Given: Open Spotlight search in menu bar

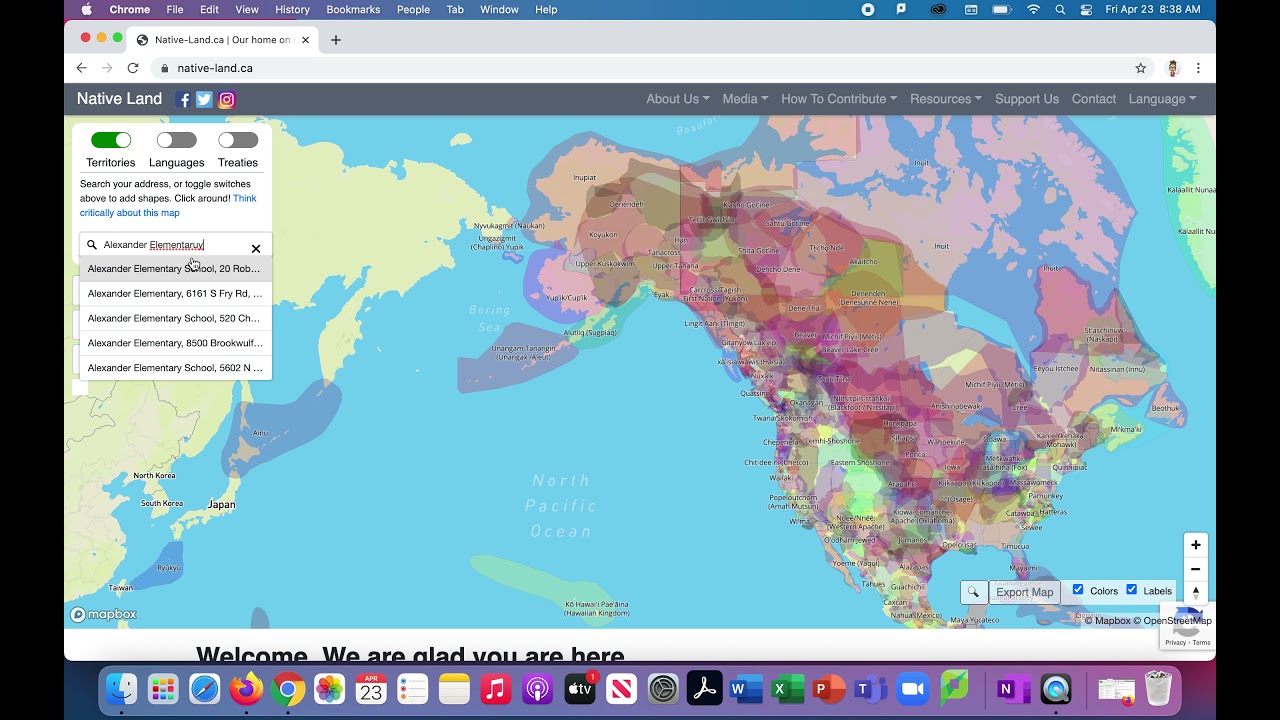Looking at the screenshot, I should [x=1060, y=9].
